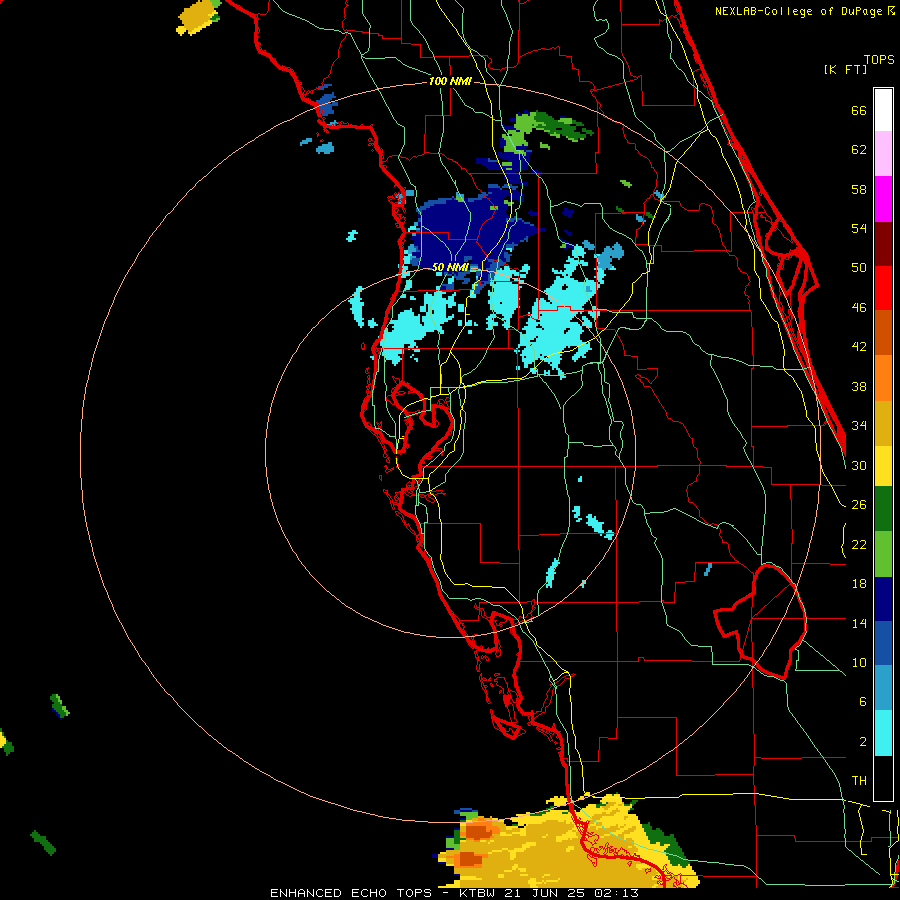Click the large navy echo region north of 50 NMI
The image size is (900, 900).
pos(465,230)
